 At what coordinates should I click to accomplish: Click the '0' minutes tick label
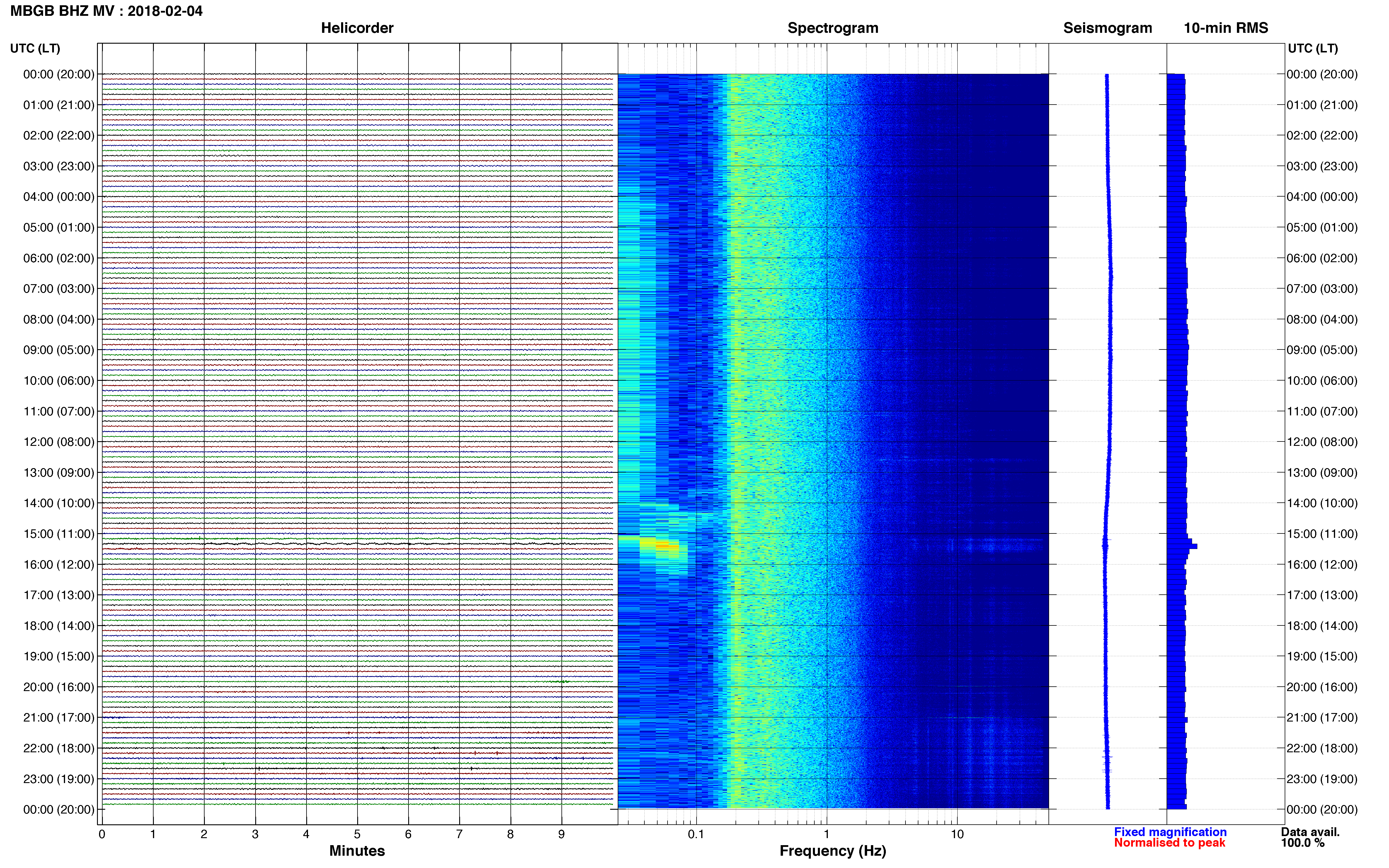[102, 834]
